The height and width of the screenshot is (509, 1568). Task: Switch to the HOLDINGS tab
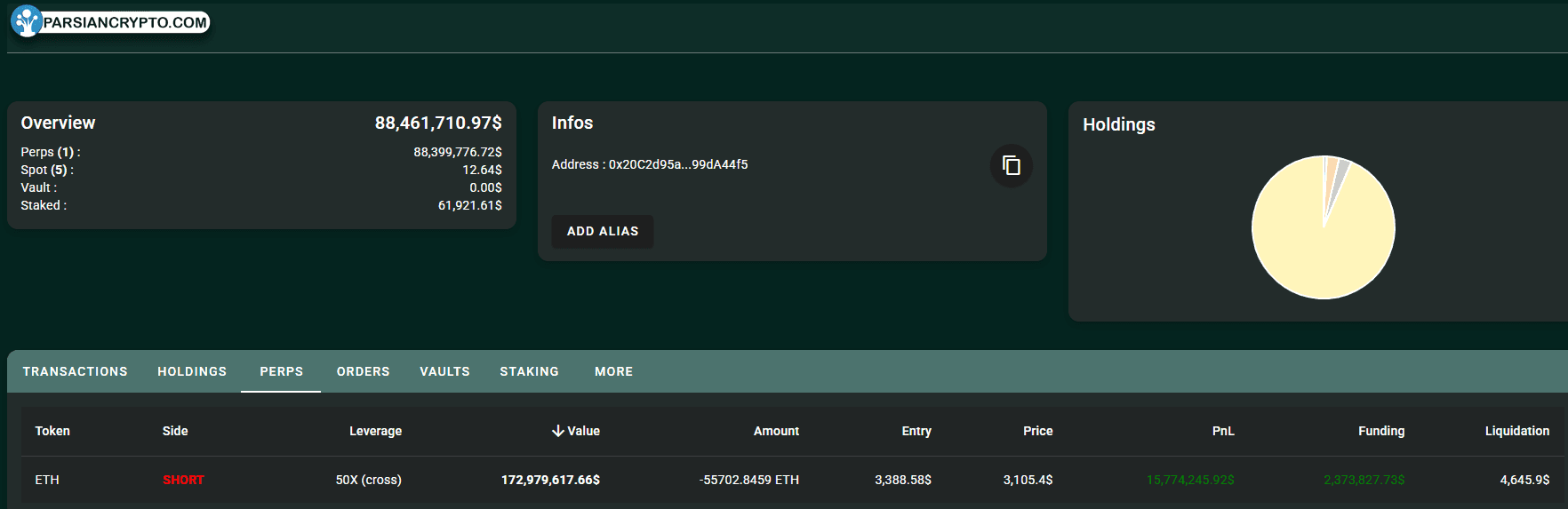tap(192, 371)
